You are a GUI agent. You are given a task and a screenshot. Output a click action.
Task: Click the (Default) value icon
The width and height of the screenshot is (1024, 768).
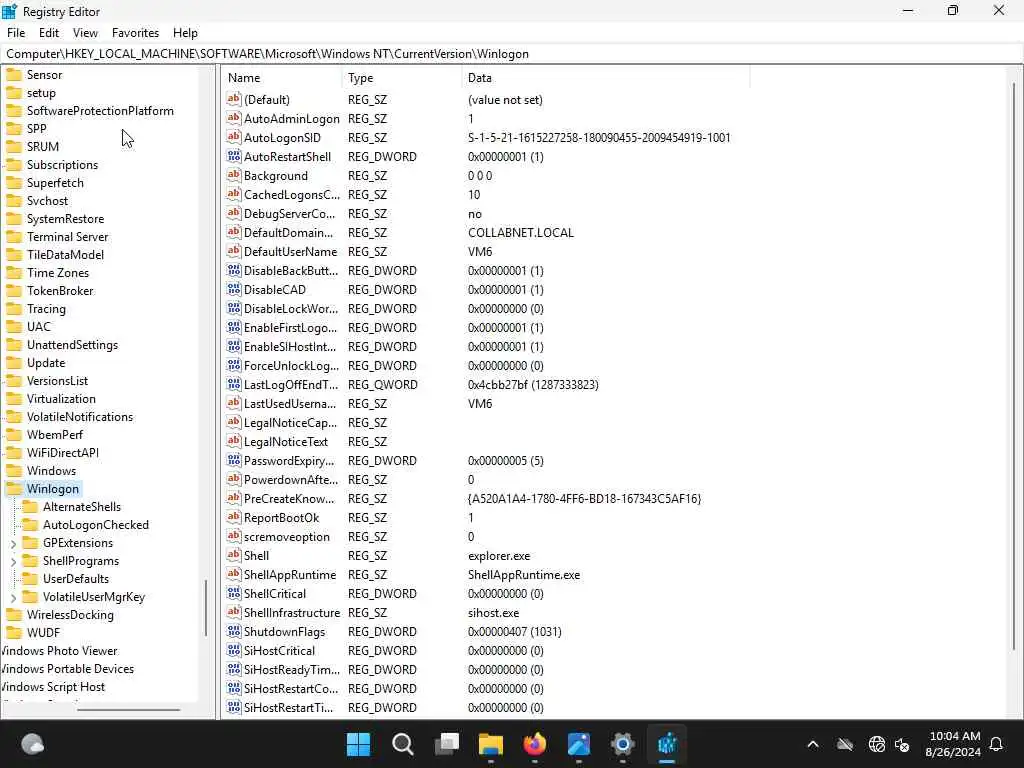pyautogui.click(x=233, y=99)
